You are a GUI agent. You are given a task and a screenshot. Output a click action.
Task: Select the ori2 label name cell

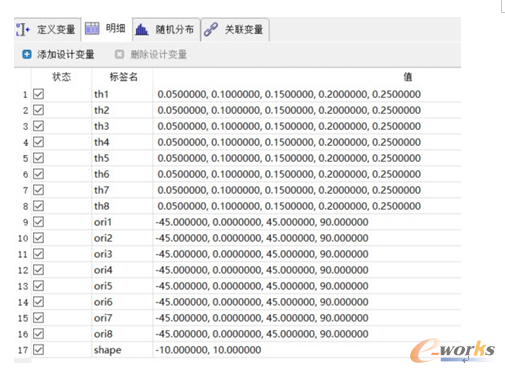[122, 238]
